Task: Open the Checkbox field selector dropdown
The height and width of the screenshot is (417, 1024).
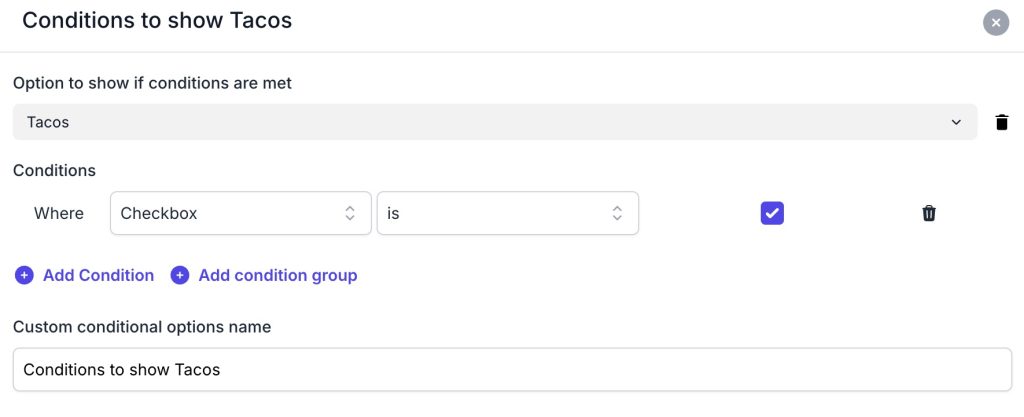Action: [x=240, y=213]
